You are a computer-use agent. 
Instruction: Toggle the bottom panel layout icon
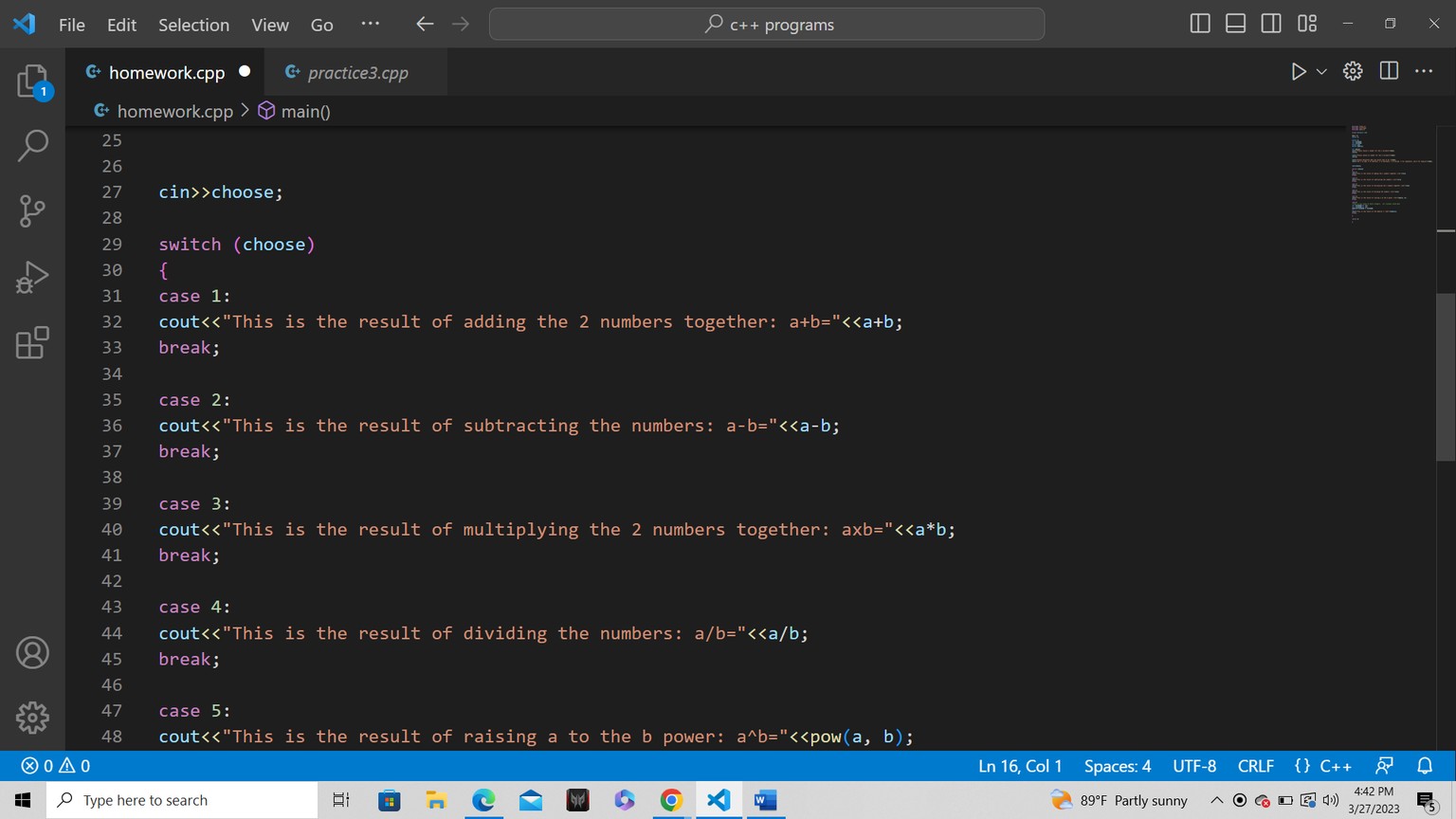(1235, 24)
